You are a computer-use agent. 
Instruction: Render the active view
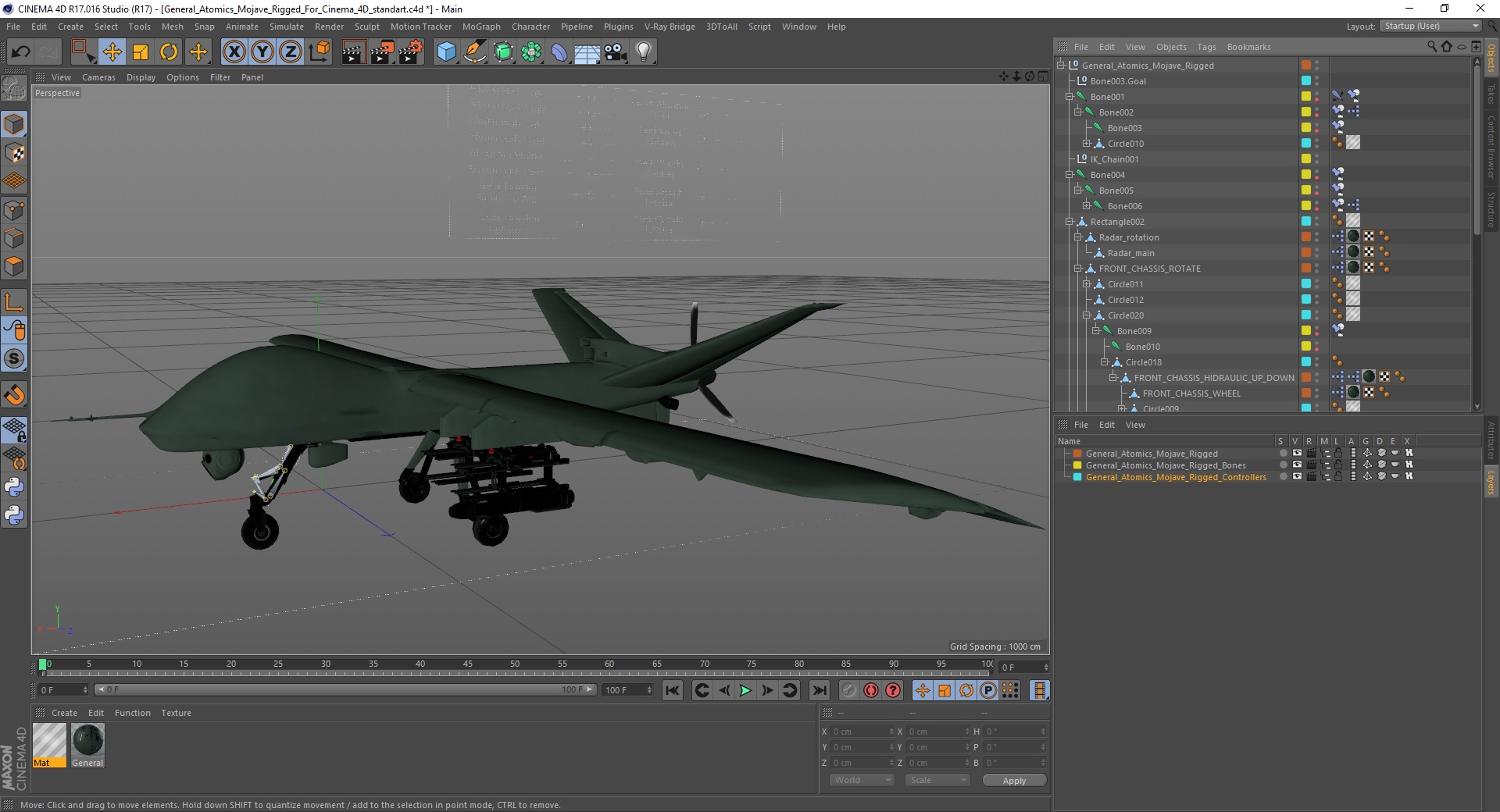tap(353, 52)
